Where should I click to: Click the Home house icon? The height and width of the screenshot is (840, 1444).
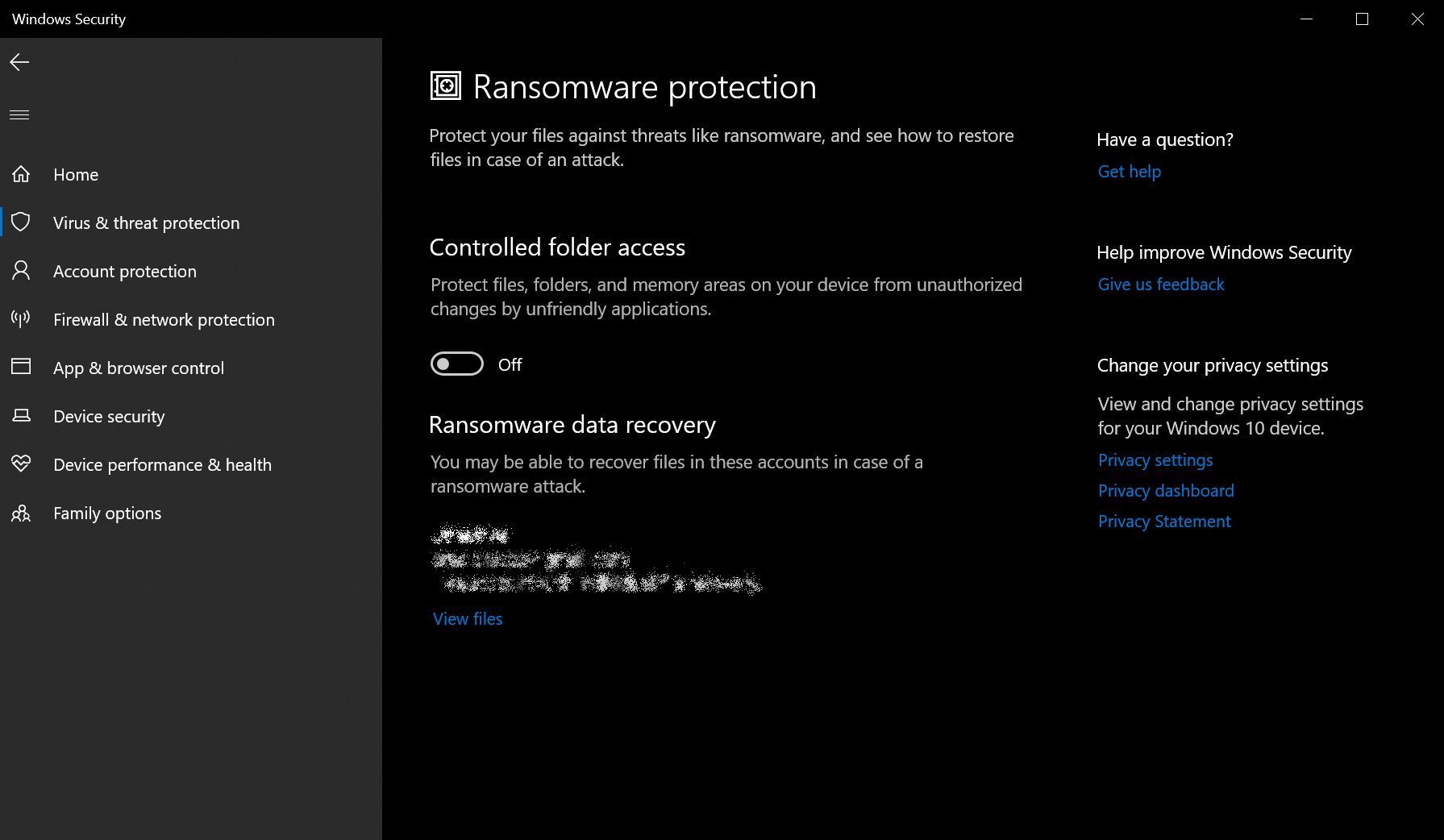coord(21,174)
